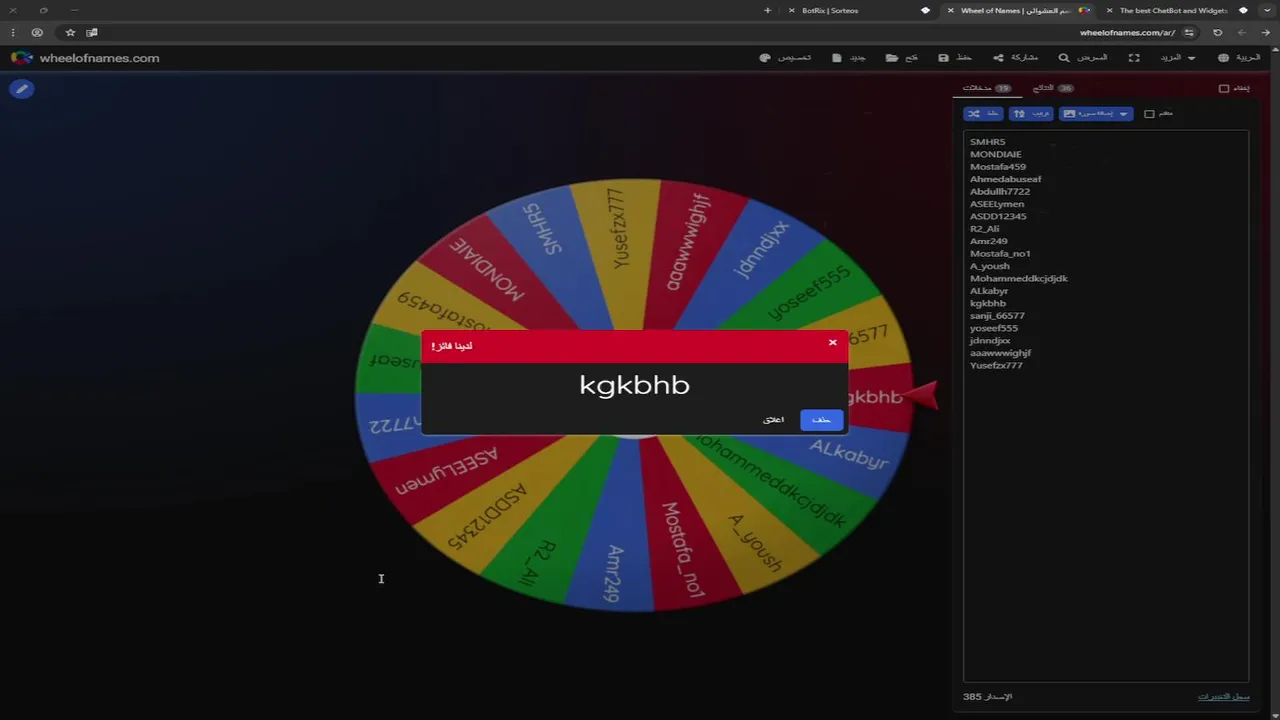The width and height of the screenshot is (1280, 720).
Task: Click Yusefzx777 in the entries list
Action: pos(996,366)
